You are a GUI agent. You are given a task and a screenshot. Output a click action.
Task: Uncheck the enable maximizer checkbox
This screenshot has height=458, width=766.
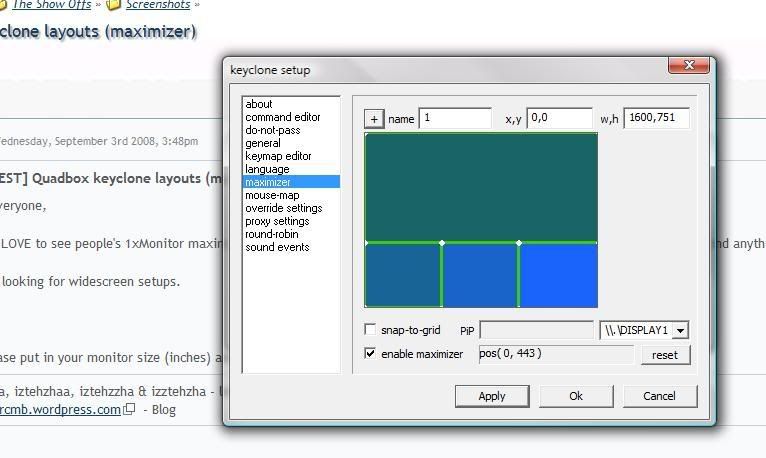coord(370,353)
